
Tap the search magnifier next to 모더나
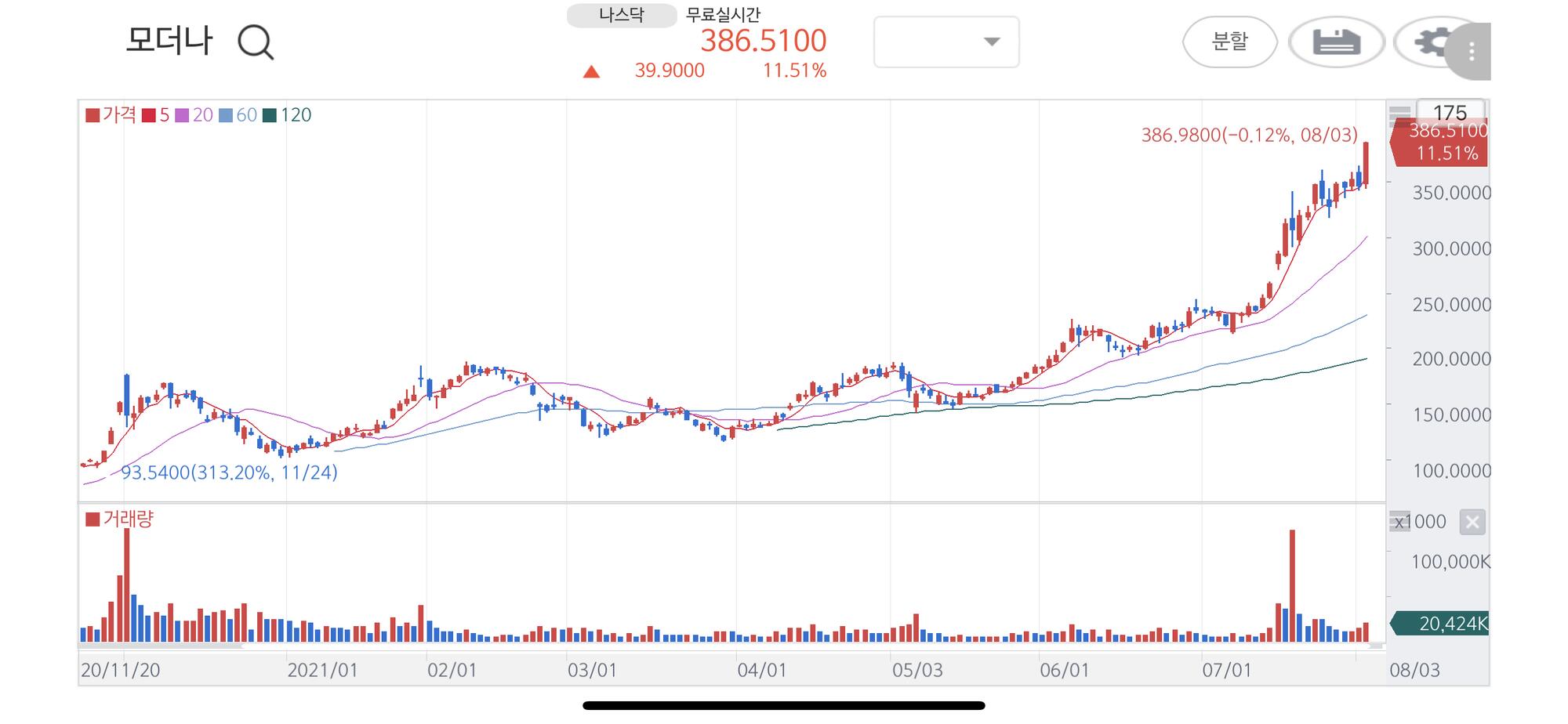coord(256,42)
